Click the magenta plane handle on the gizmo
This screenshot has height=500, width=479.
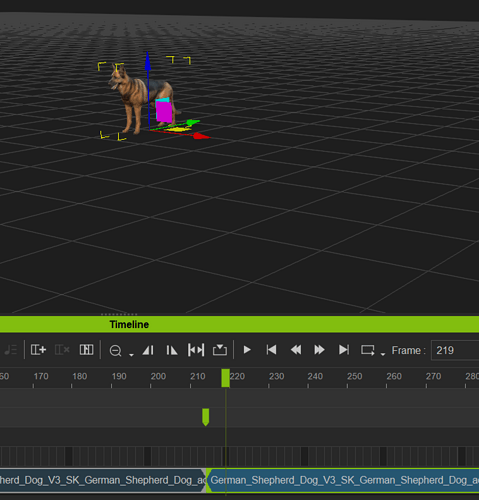pos(164,112)
